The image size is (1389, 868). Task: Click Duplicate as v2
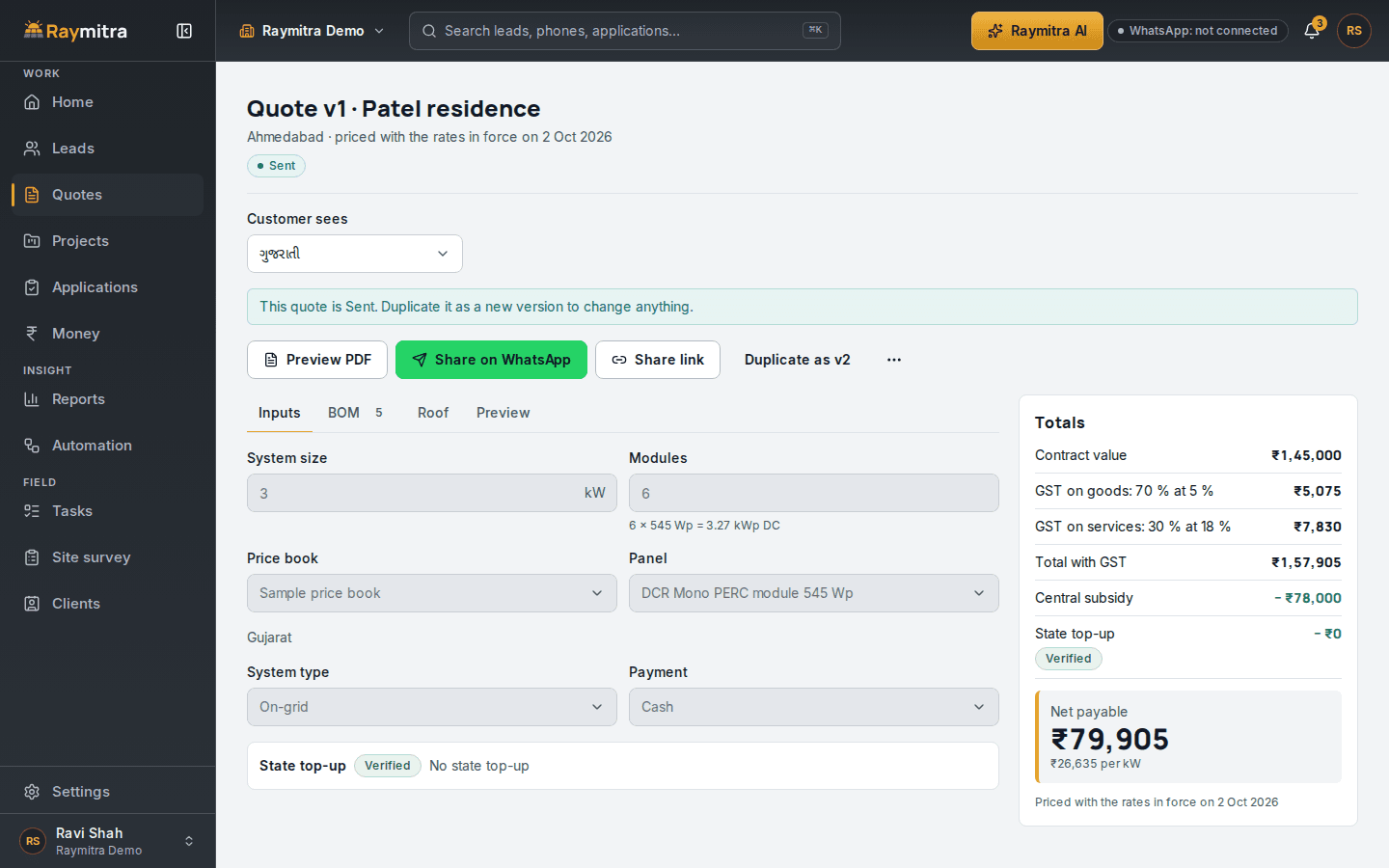click(798, 360)
